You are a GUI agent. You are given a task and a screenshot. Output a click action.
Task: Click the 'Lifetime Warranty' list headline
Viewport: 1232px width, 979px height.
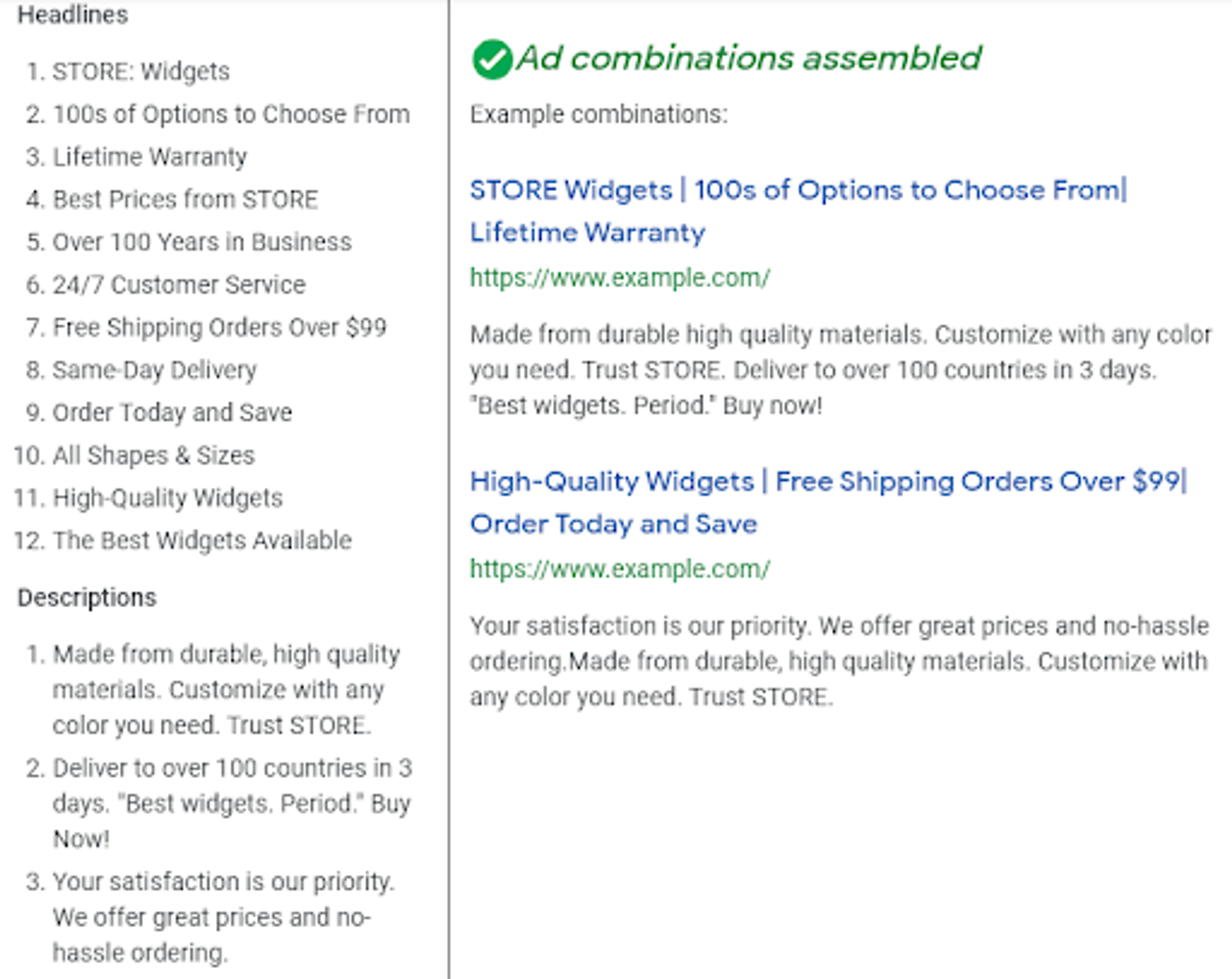150,157
